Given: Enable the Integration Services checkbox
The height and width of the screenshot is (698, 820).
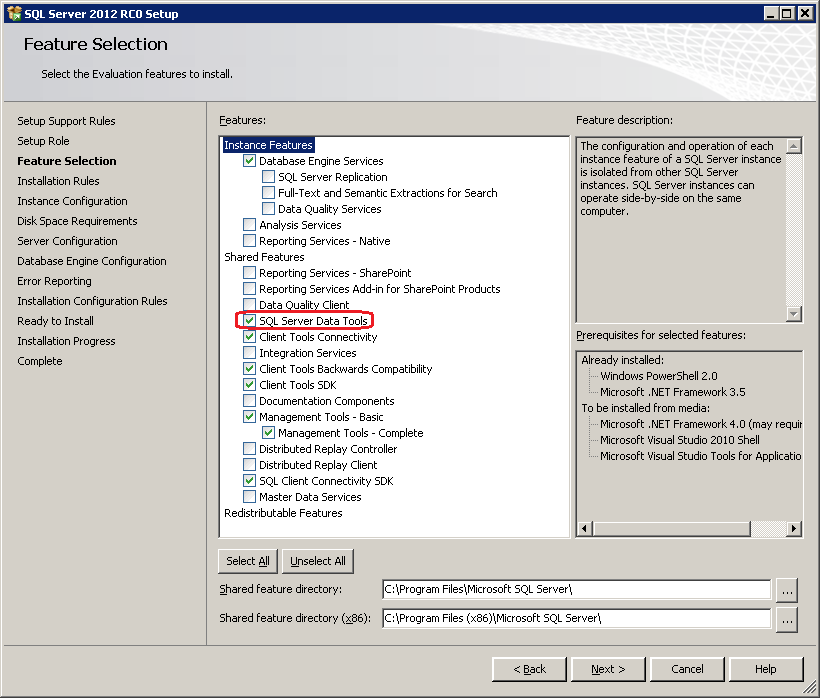Looking at the screenshot, I should 249,353.
